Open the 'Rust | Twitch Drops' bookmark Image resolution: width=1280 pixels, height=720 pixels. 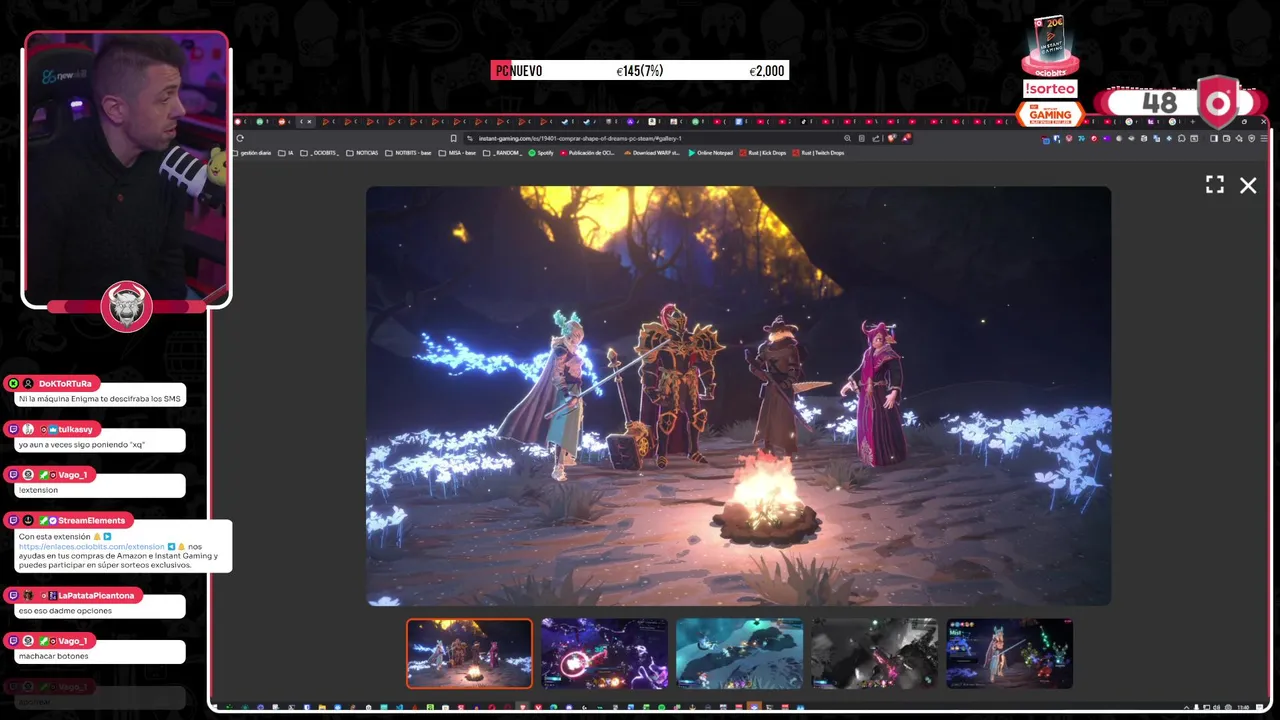(x=819, y=153)
